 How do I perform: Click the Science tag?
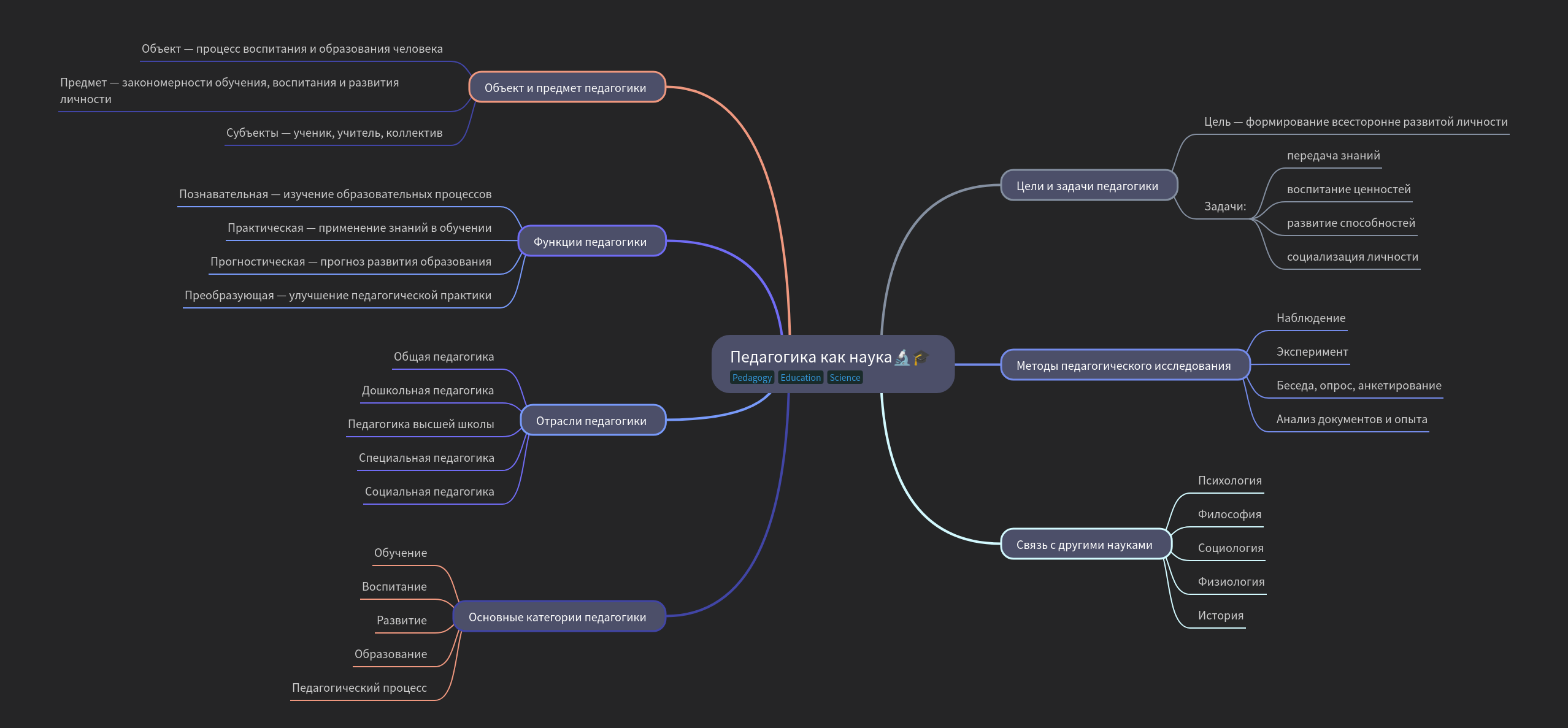pyautogui.click(x=844, y=378)
